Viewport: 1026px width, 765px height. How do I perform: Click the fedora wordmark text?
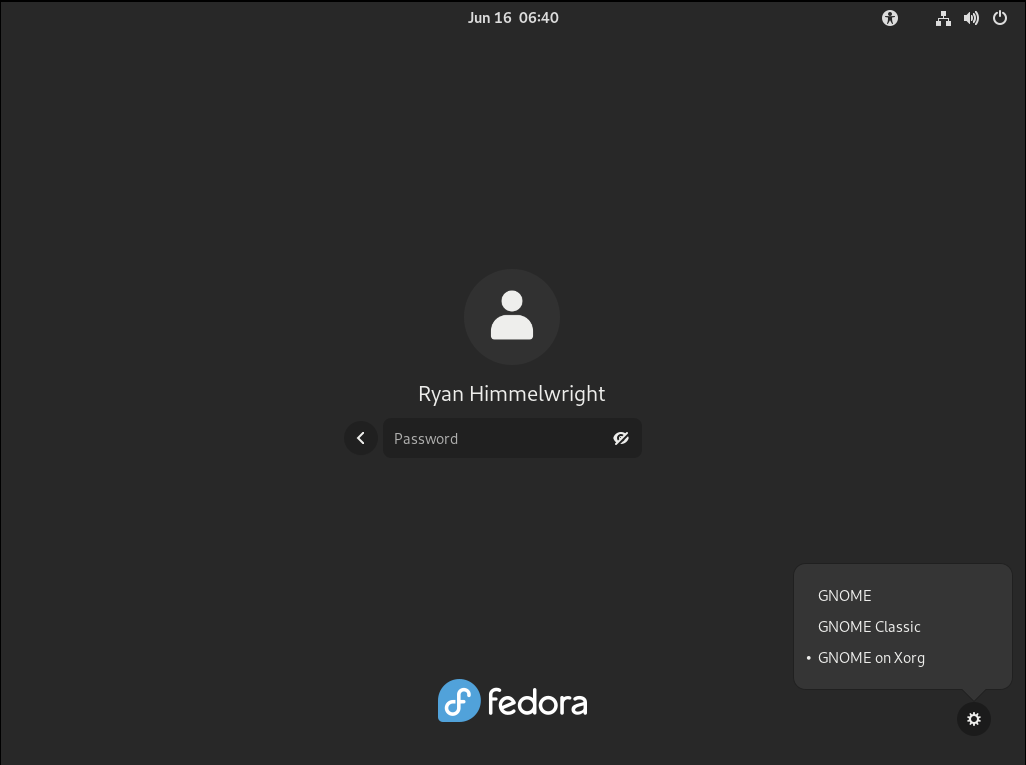537,702
